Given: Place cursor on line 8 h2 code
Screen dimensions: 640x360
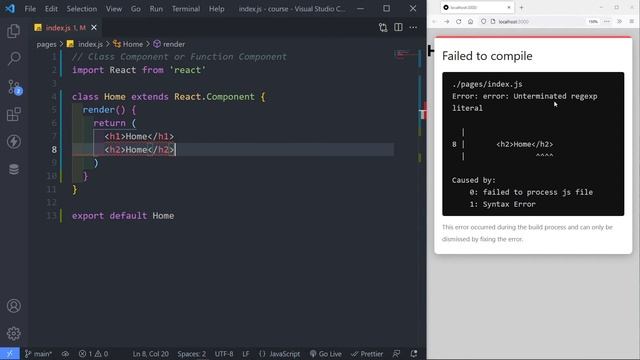Looking at the screenshot, I should coord(140,149).
